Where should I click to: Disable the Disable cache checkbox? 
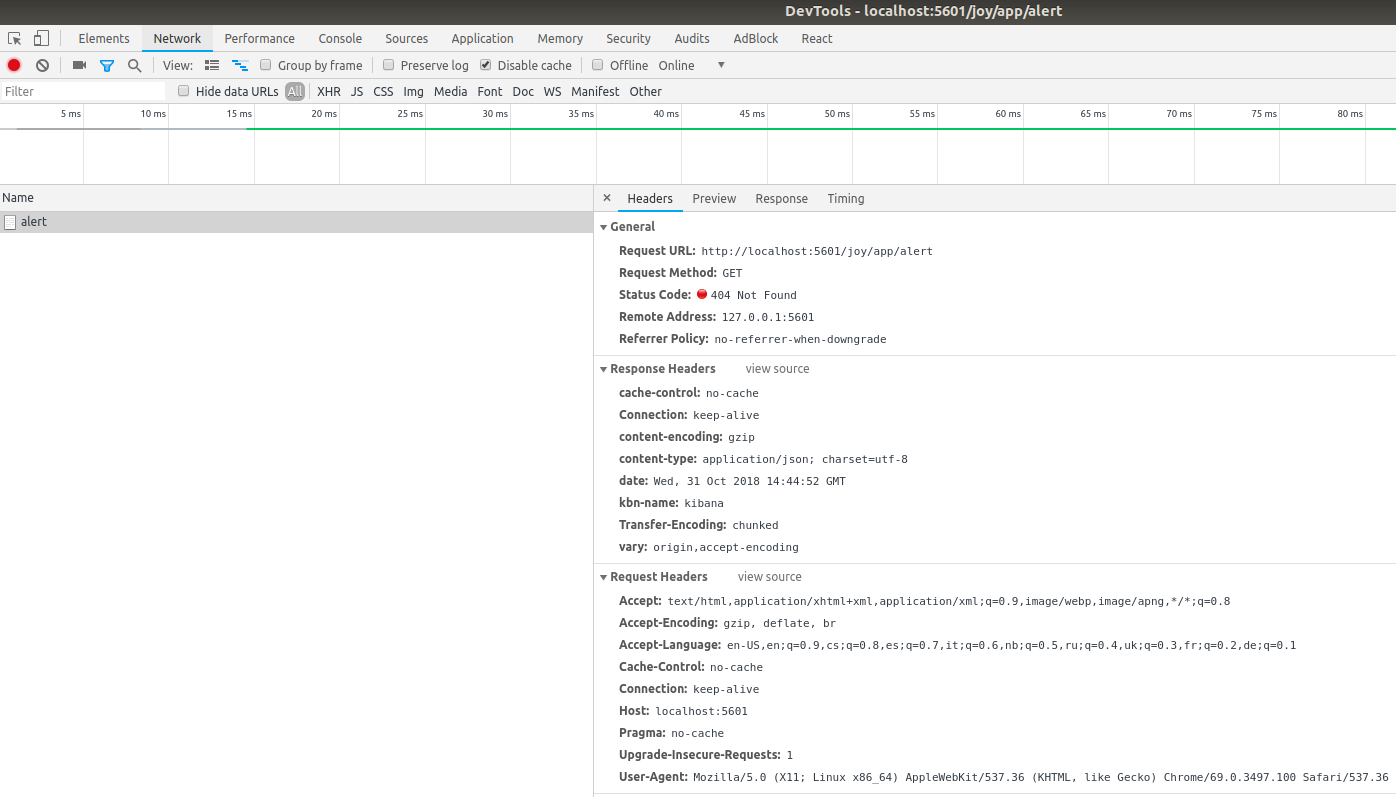[x=485, y=64]
